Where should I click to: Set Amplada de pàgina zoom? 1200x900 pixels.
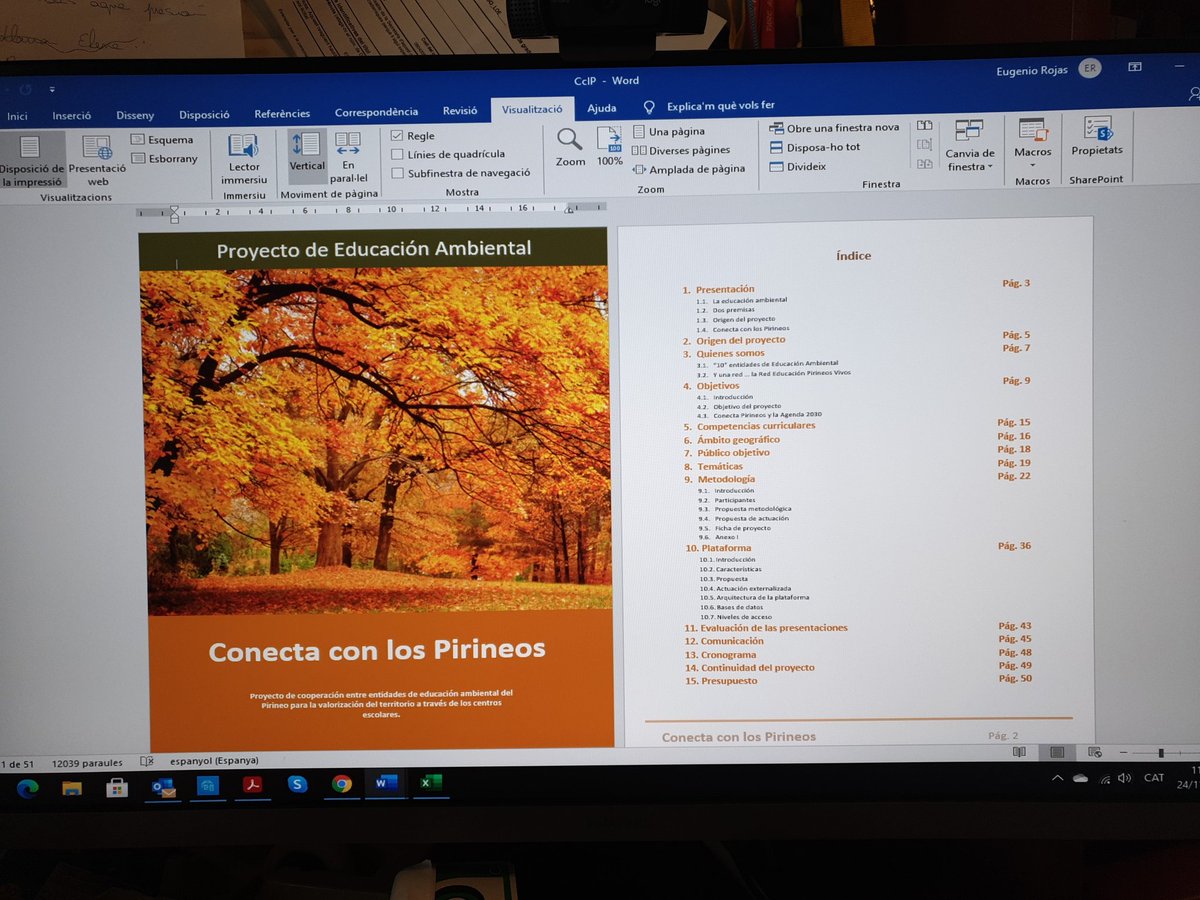(x=689, y=169)
